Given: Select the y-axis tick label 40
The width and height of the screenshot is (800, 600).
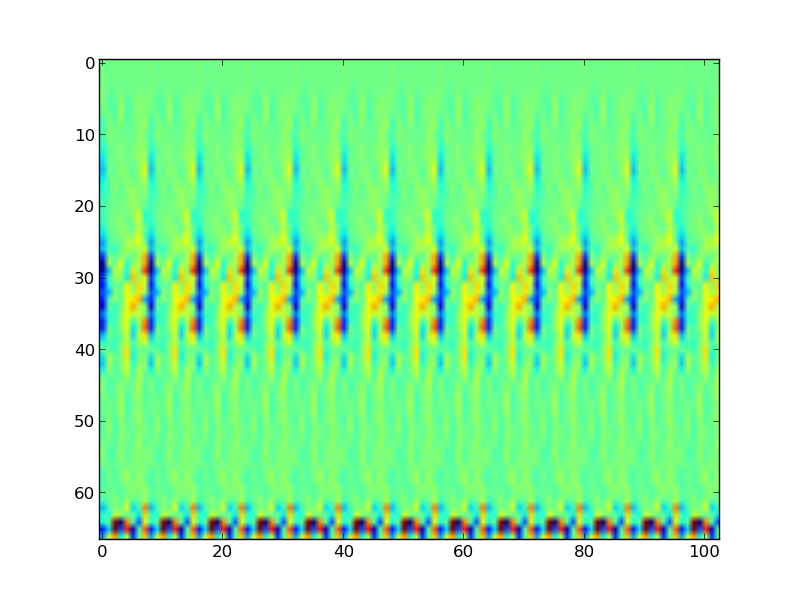Looking at the screenshot, I should pos(85,350).
